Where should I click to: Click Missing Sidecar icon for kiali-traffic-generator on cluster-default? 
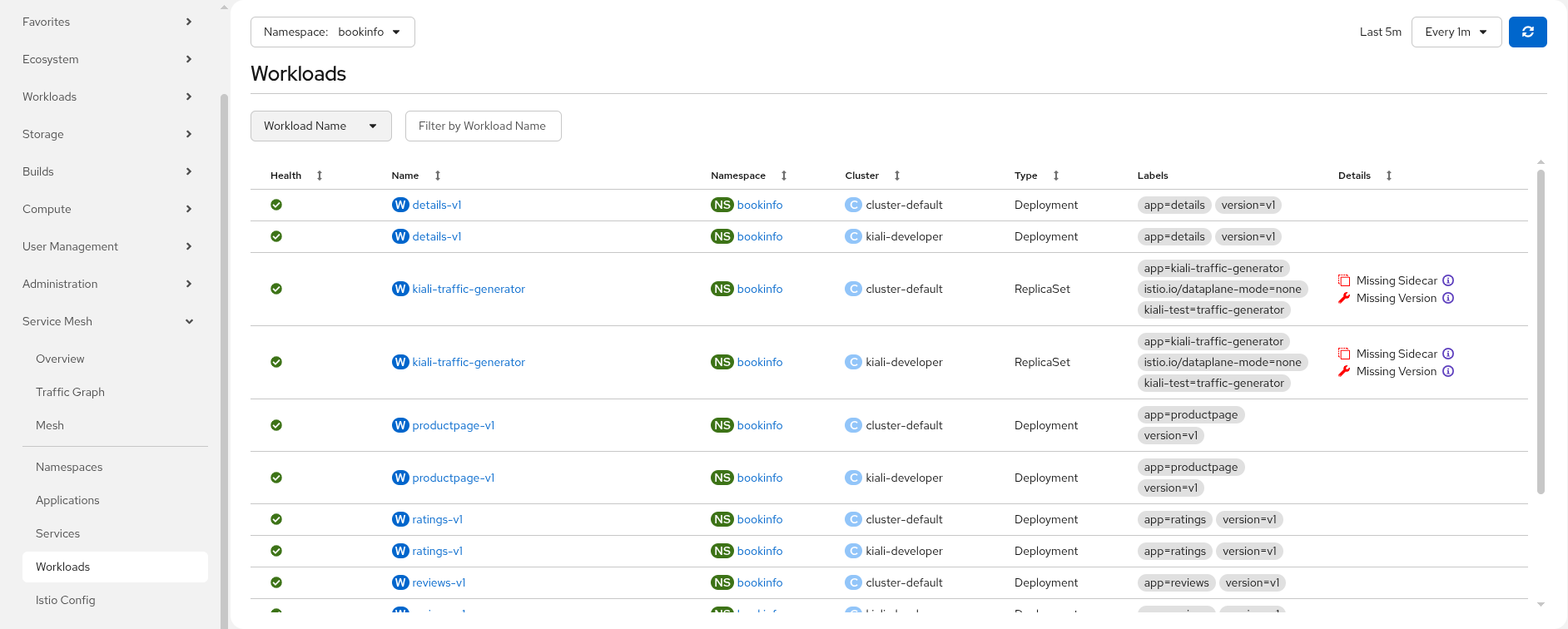1344,280
